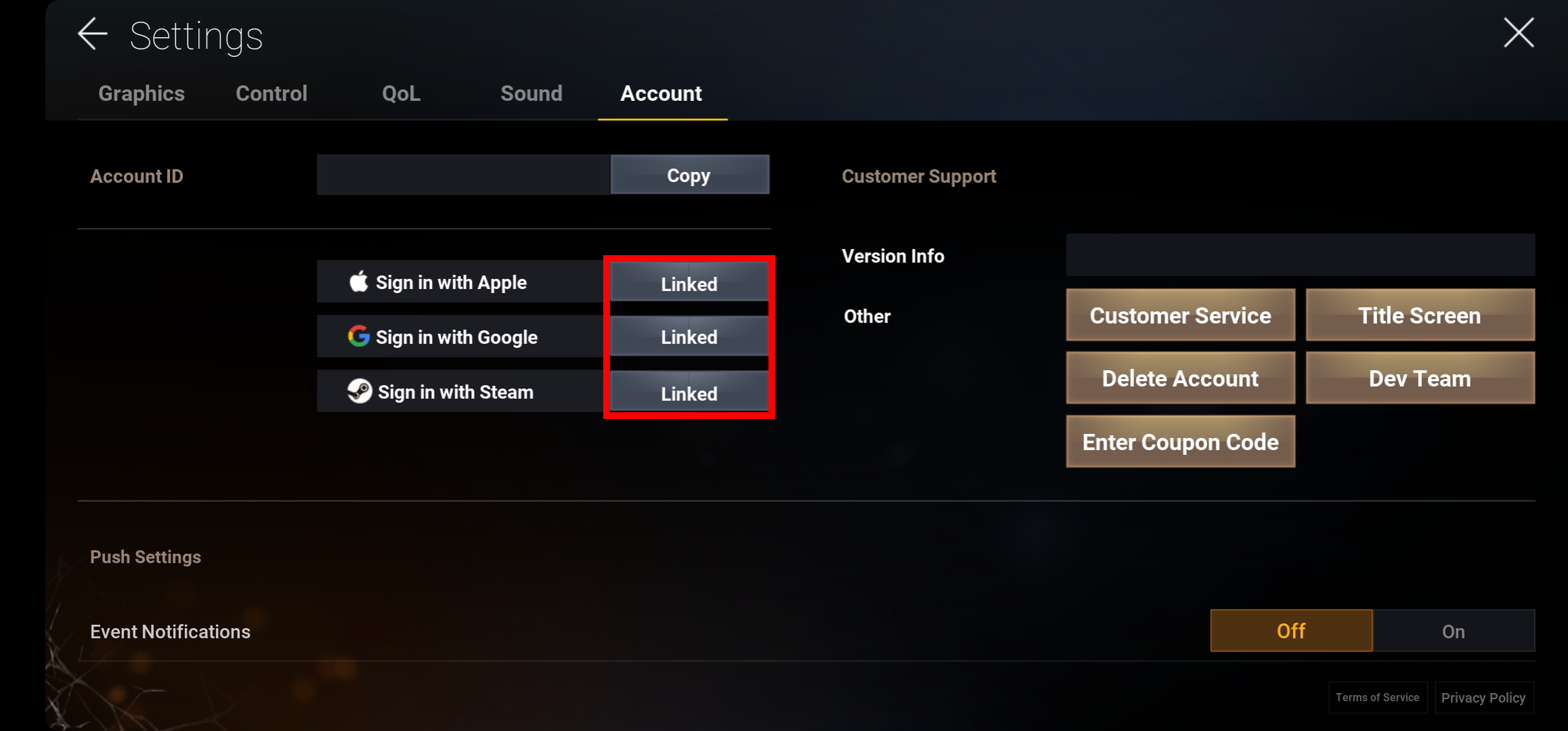Click the Sign in with Google label

[456, 337]
